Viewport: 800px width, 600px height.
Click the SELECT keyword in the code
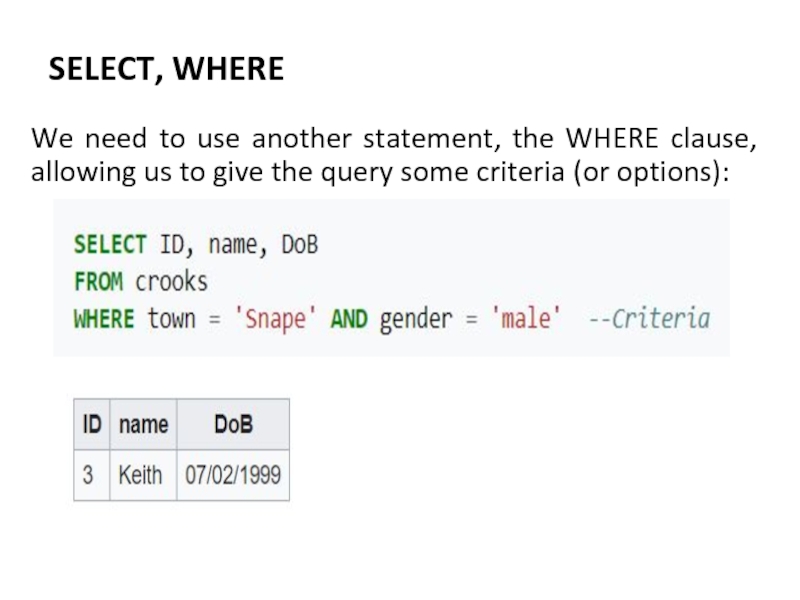tap(110, 245)
